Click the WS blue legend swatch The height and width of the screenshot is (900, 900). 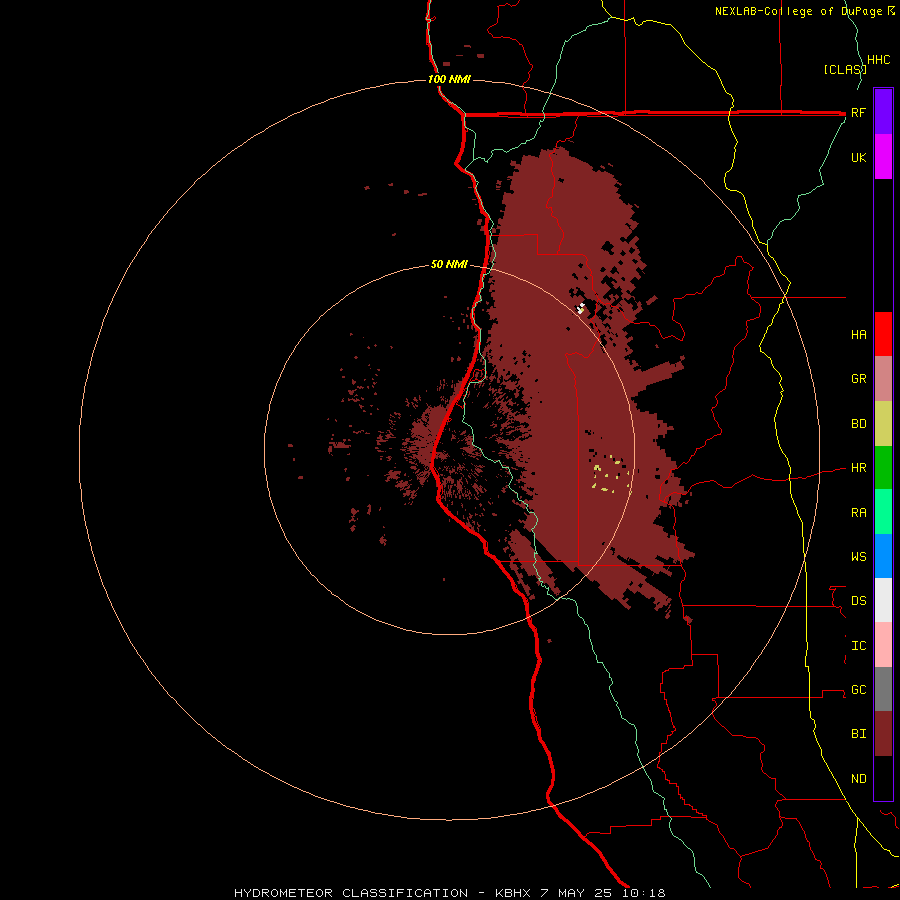click(883, 556)
